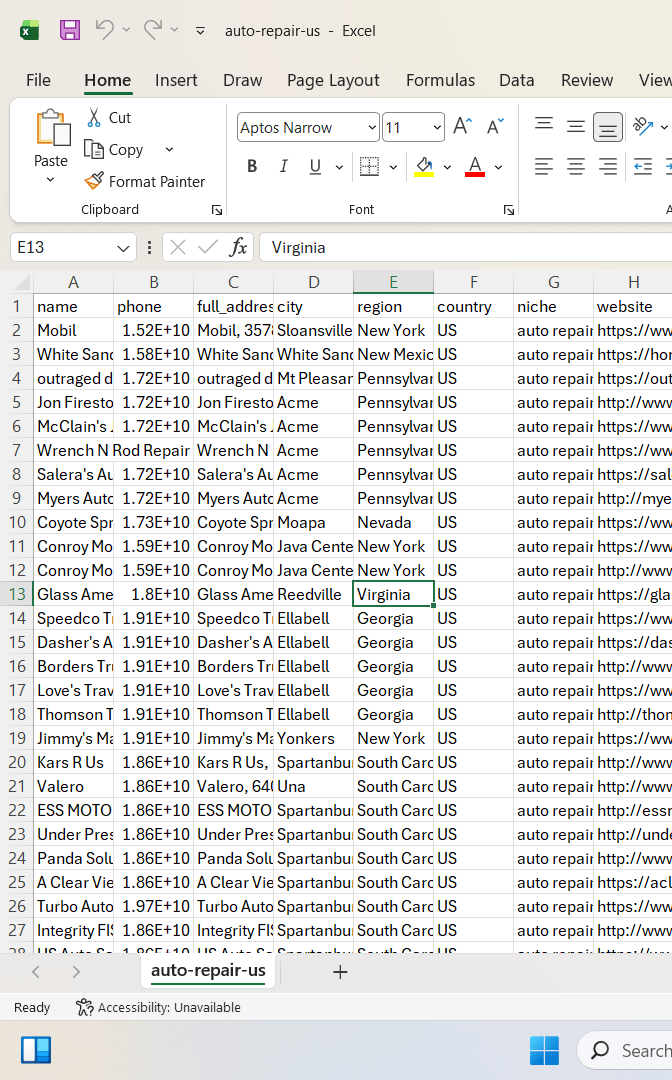
Task: Click the Paste clipboard icon
Action: point(52,128)
